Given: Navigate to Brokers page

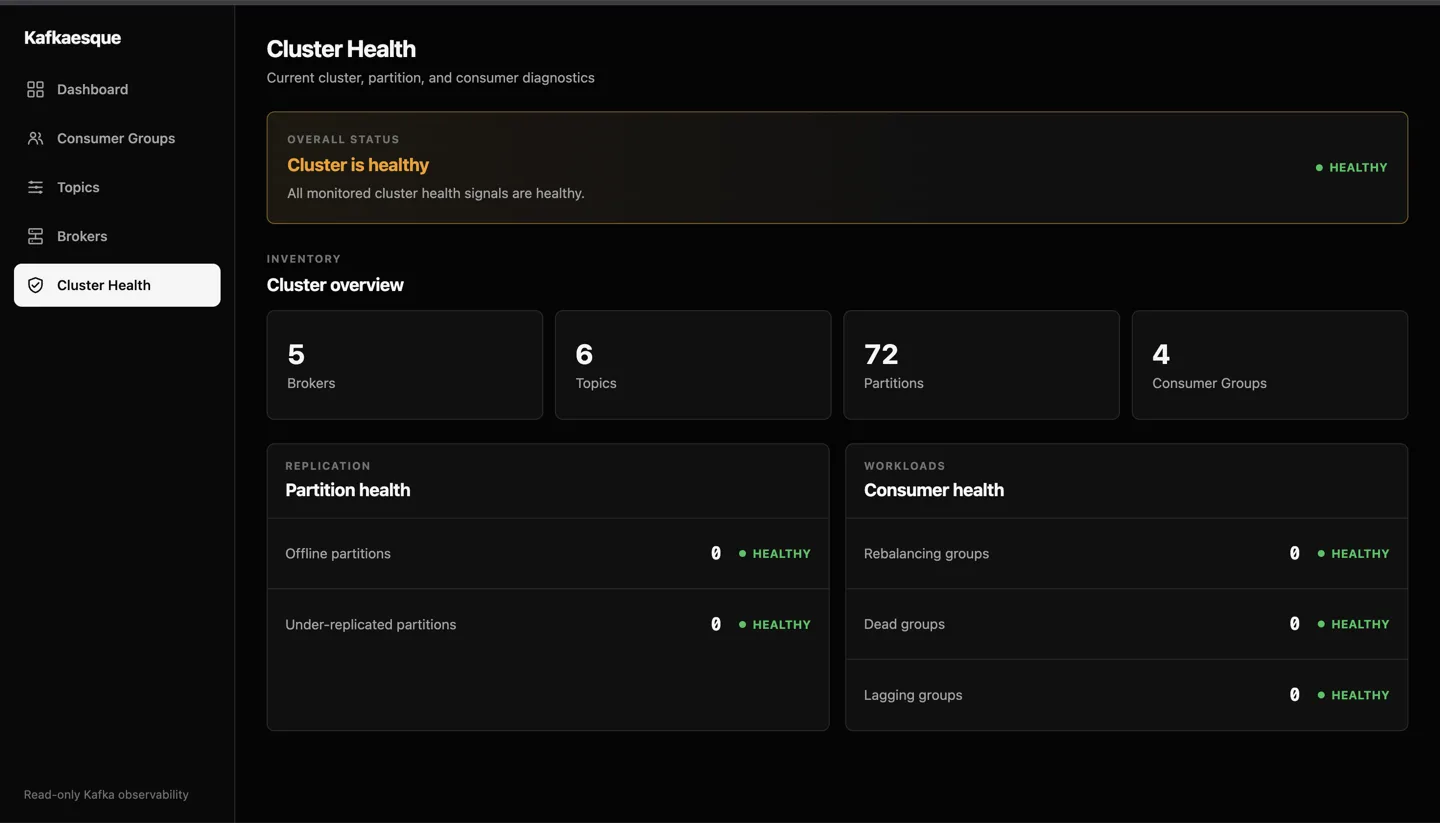Looking at the screenshot, I should click(x=117, y=236).
